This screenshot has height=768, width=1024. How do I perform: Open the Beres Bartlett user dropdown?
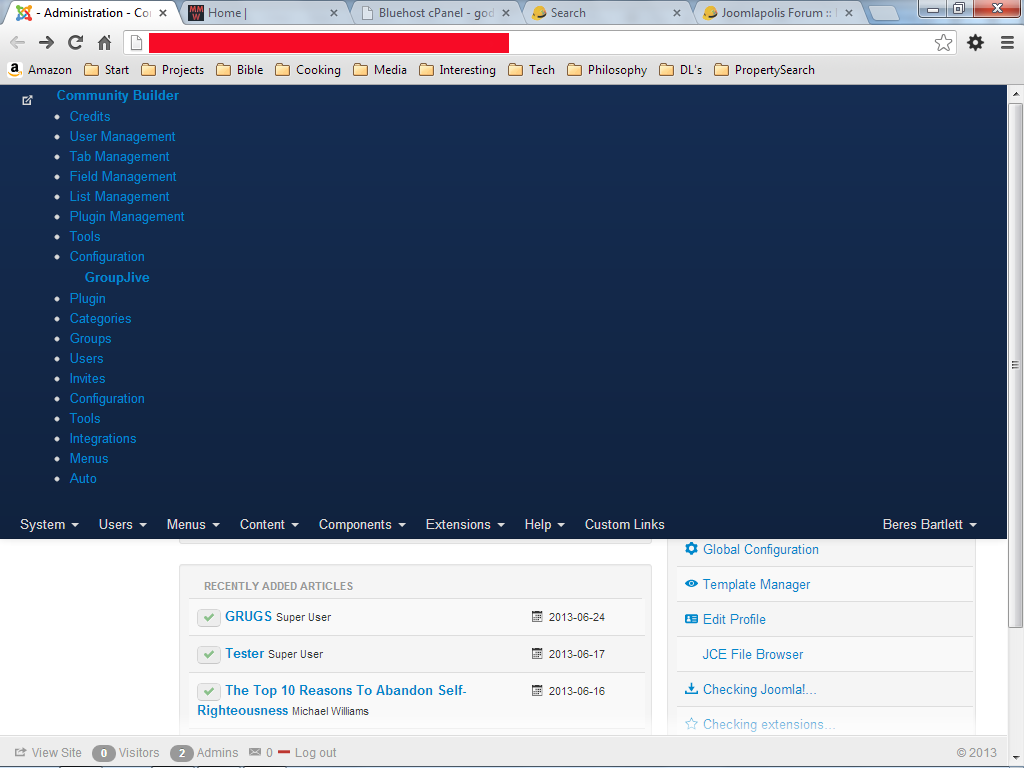click(929, 524)
